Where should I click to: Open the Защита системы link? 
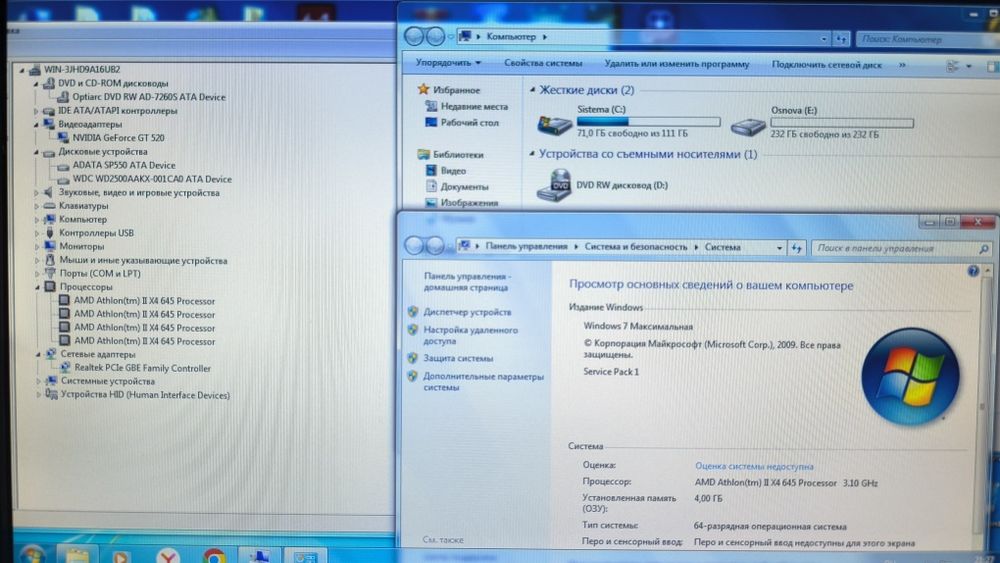point(458,358)
